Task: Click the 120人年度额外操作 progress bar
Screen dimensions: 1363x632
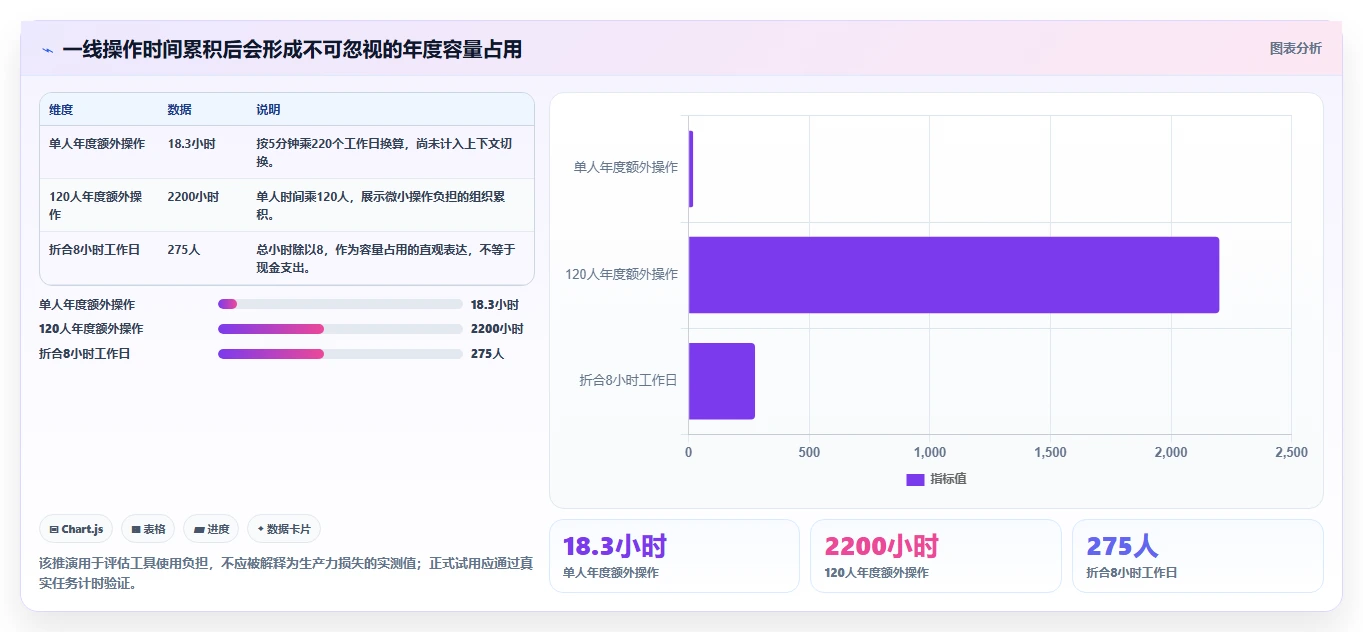Action: 340,329
